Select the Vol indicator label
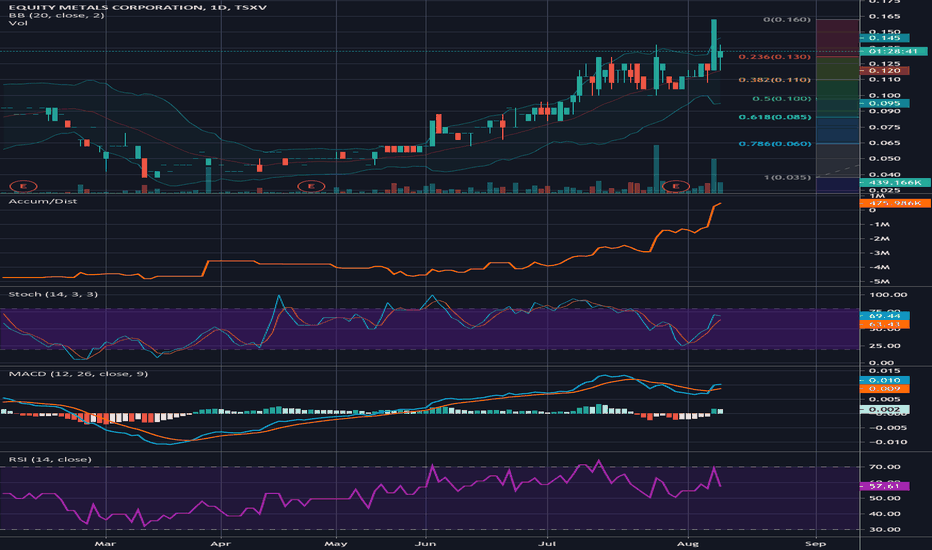This screenshot has height=550, width=932. (x=18, y=23)
